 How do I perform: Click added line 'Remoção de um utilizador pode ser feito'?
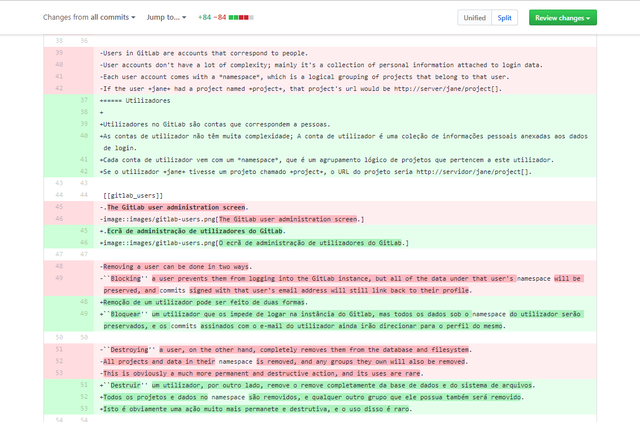tap(204, 302)
